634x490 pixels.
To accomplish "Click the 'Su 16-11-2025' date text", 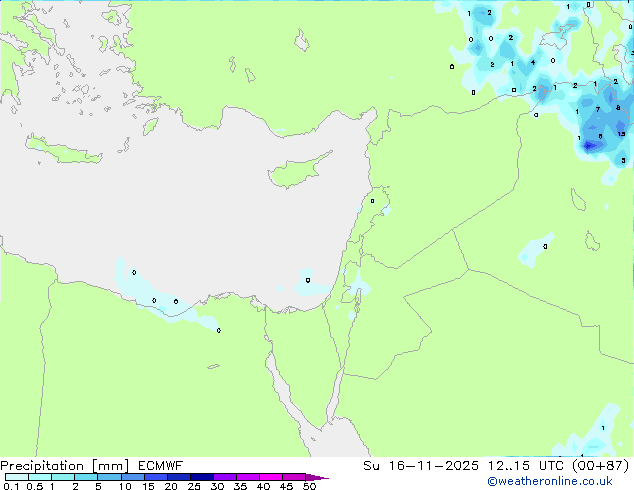I will coord(421,466).
